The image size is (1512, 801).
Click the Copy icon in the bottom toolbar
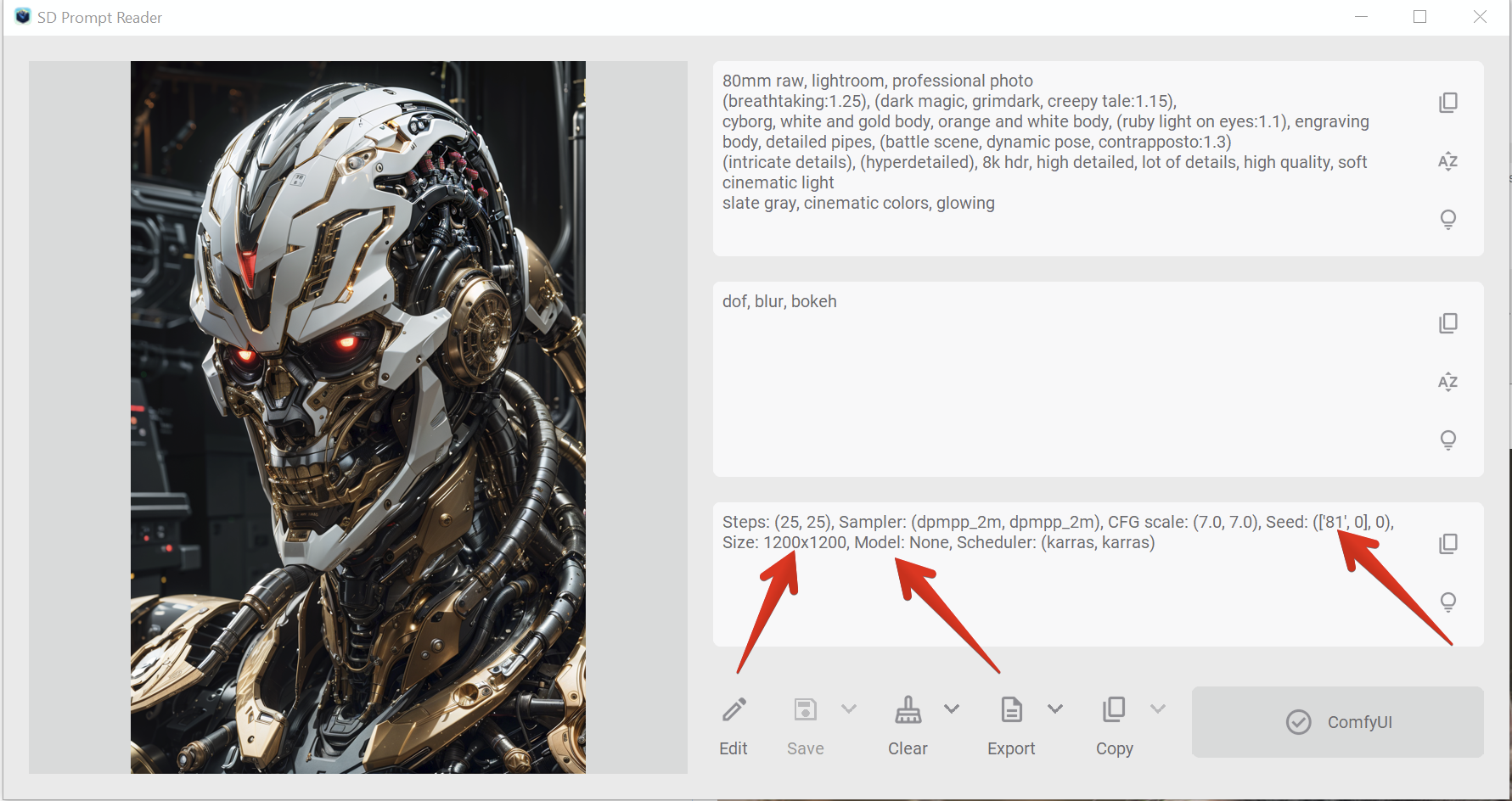(1114, 709)
